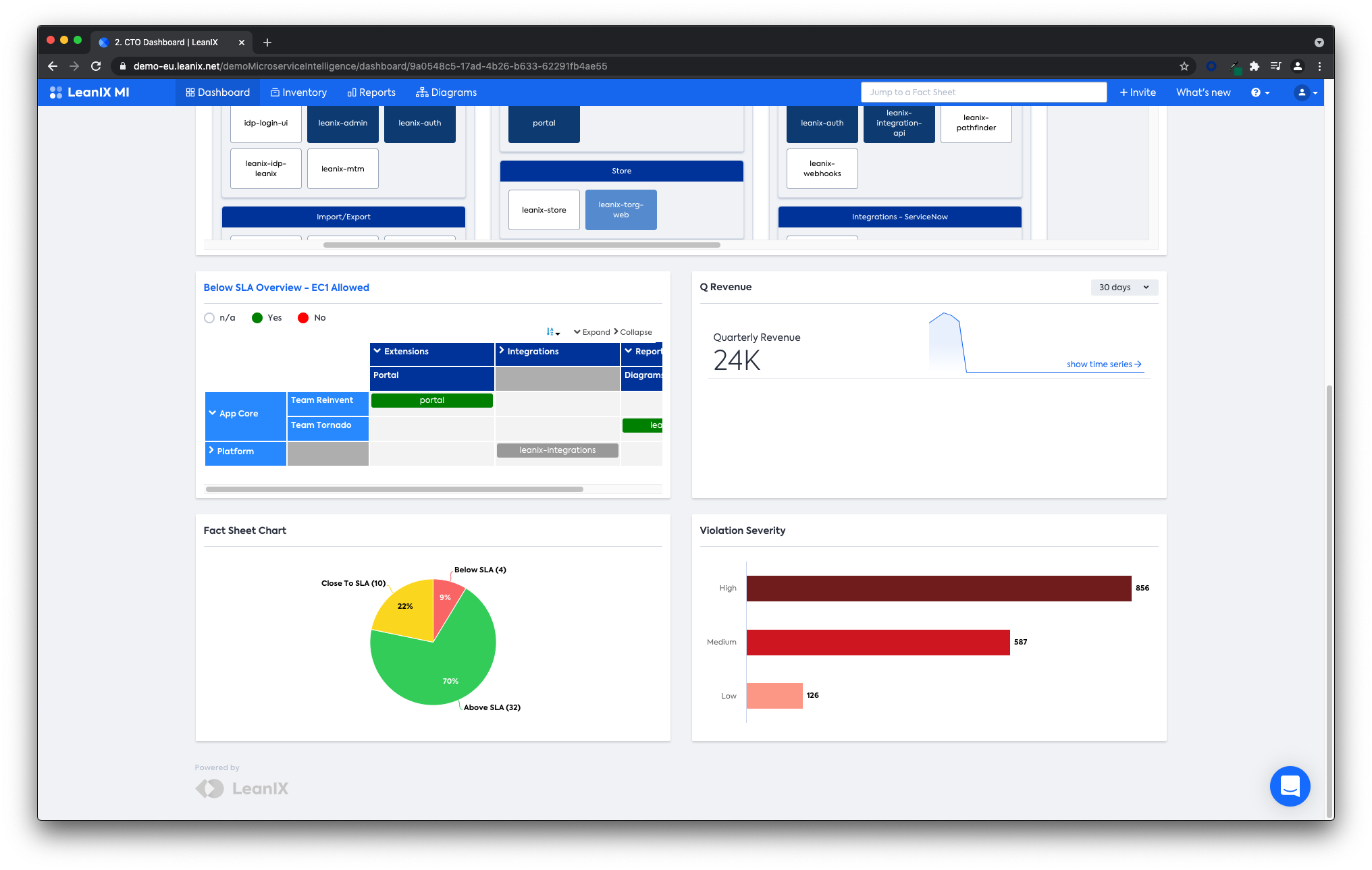The height and width of the screenshot is (870, 1372).
Task: Open the help question mark menu
Action: tap(1256, 92)
